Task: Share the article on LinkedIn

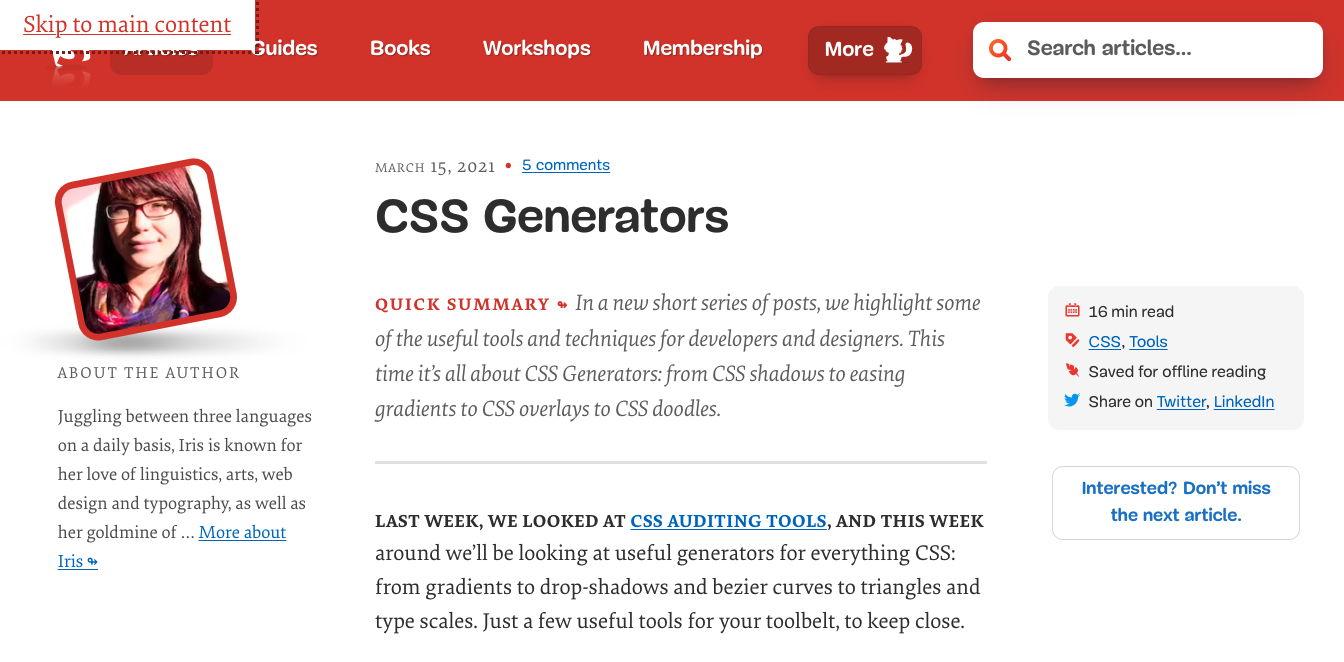Action: [x=1243, y=401]
